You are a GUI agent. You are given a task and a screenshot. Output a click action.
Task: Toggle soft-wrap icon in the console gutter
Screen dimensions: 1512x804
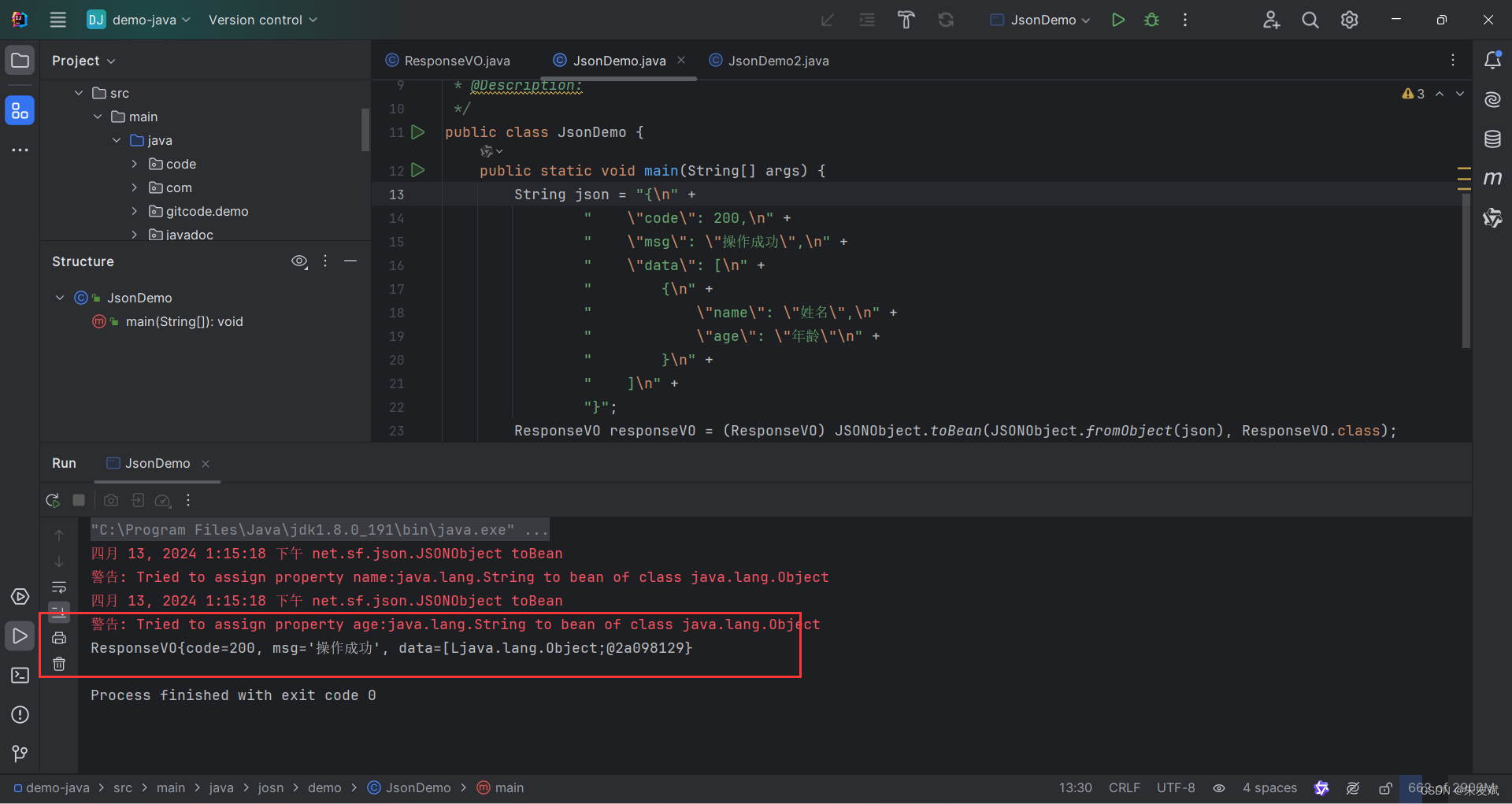(x=59, y=587)
